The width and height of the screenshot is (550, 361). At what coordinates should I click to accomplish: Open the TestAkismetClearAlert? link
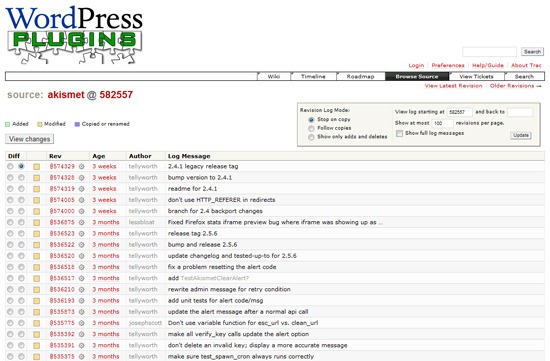(215, 278)
